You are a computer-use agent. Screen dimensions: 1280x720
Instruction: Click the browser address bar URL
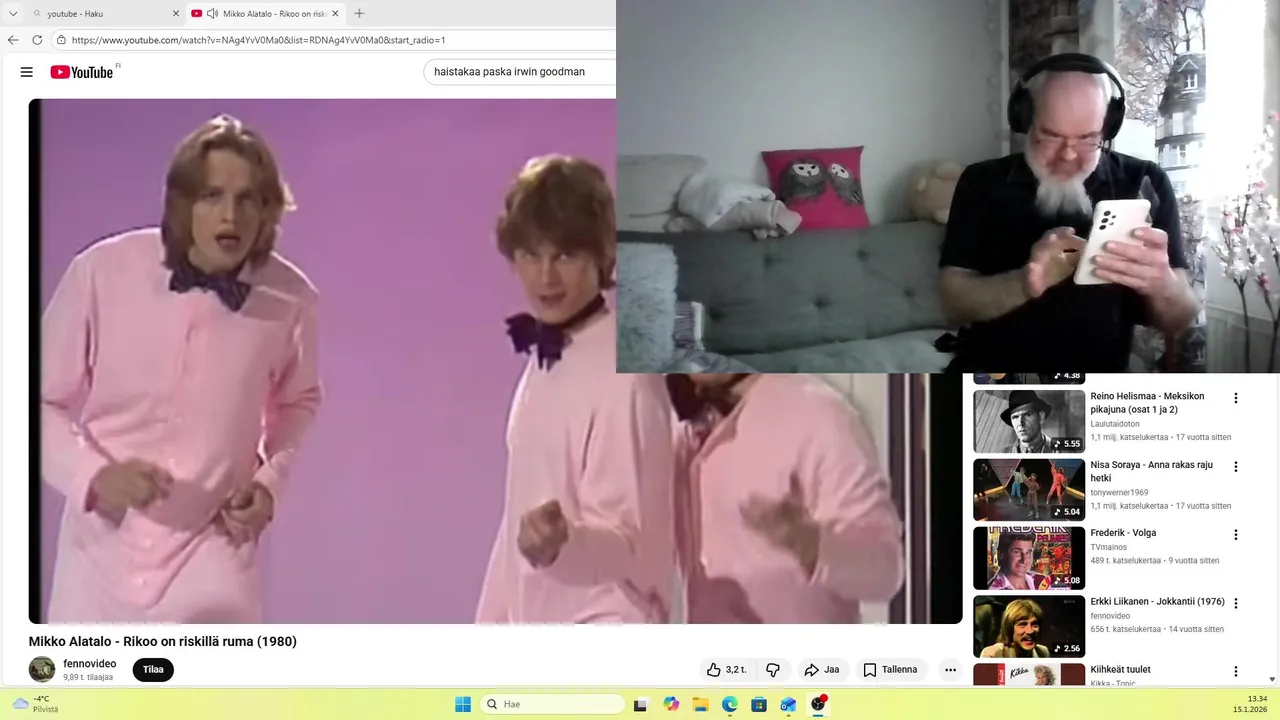tap(258, 40)
